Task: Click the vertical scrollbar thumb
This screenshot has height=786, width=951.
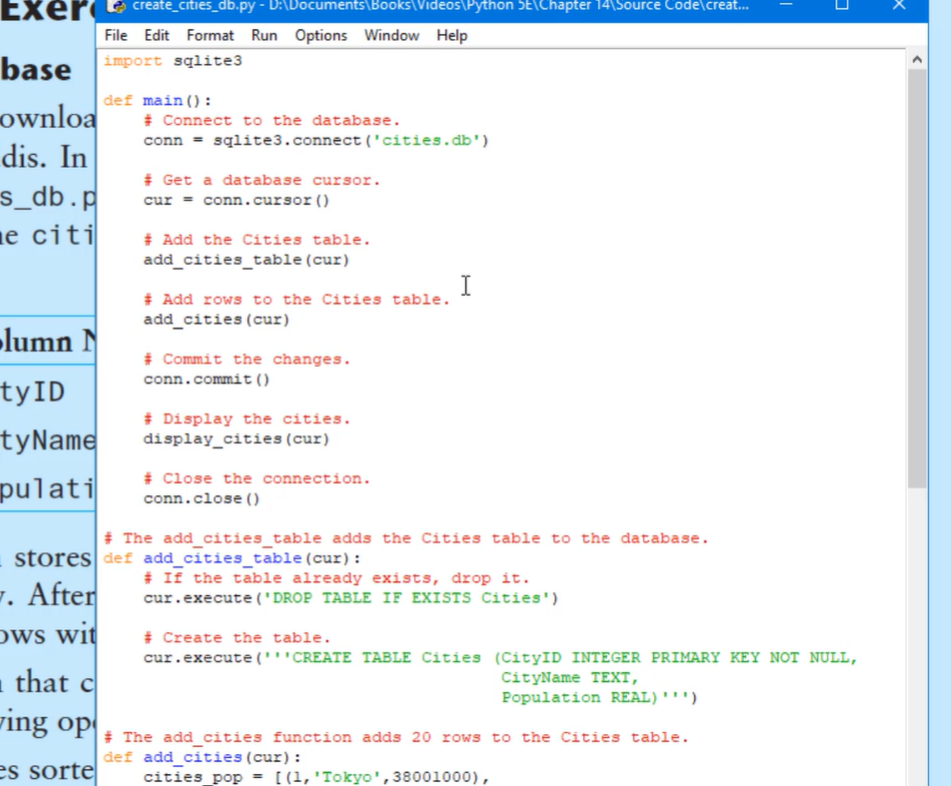Action: point(917,278)
